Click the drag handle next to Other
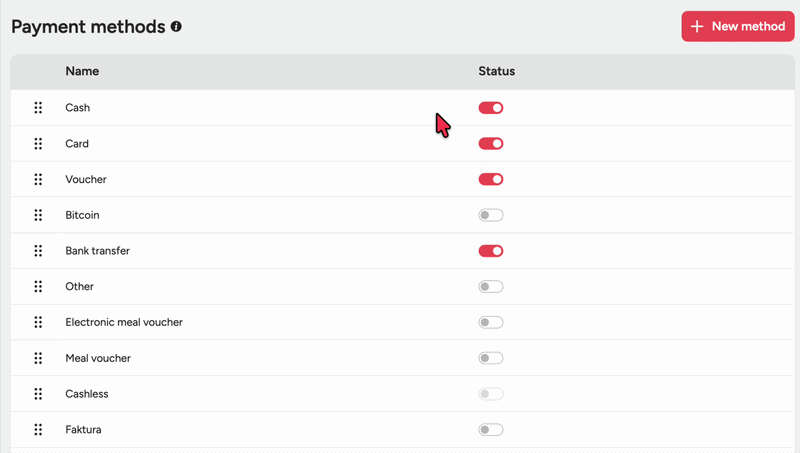This screenshot has height=453, width=800. pos(38,287)
